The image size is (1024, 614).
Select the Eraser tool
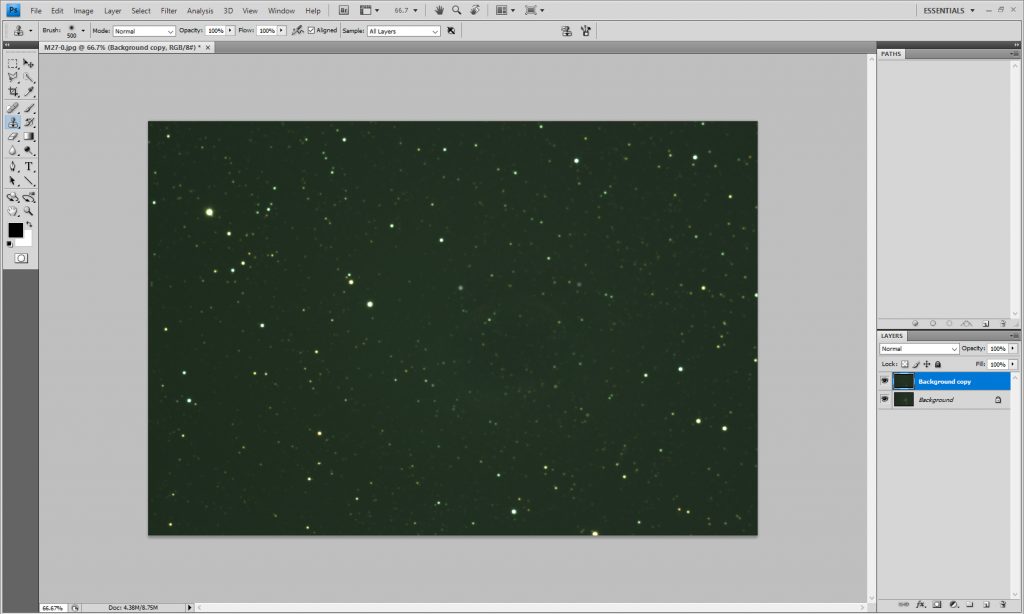coord(12,137)
